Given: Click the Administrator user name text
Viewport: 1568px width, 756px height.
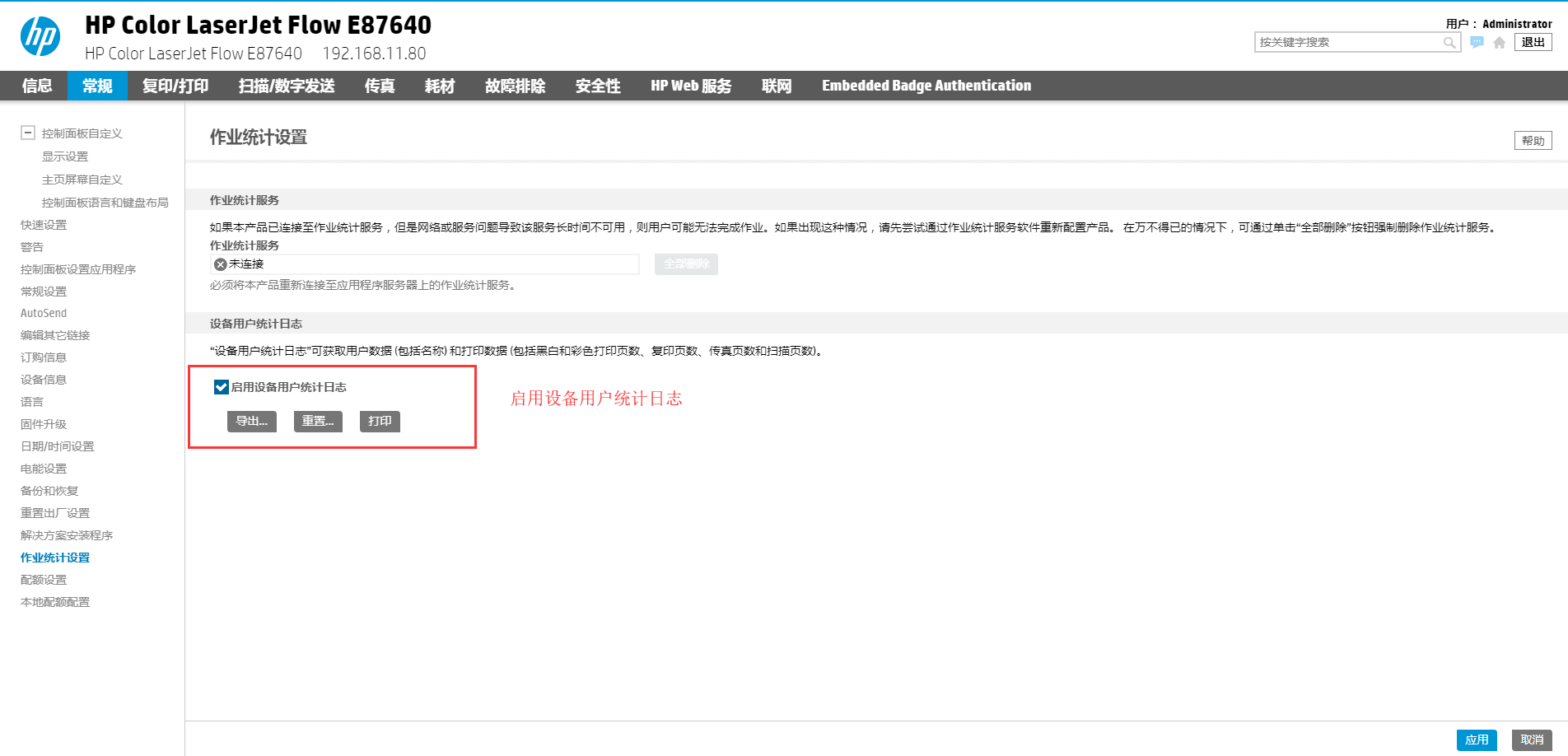Looking at the screenshot, I should [x=1517, y=24].
